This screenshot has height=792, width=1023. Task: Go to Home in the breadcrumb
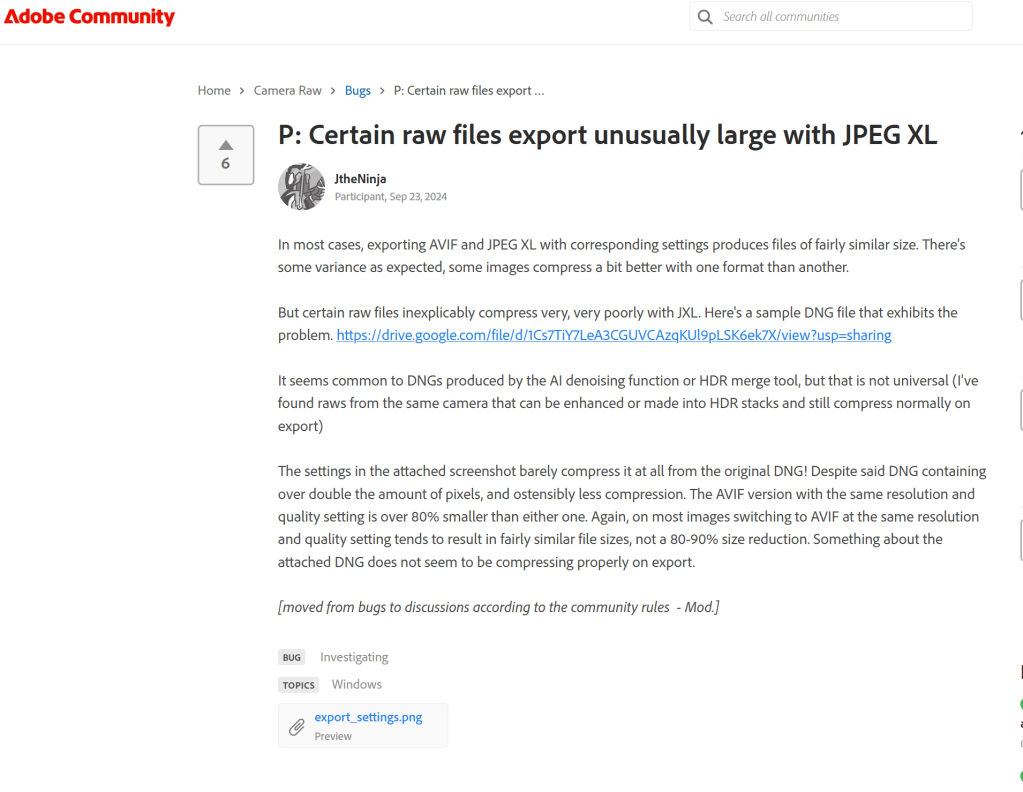214,90
